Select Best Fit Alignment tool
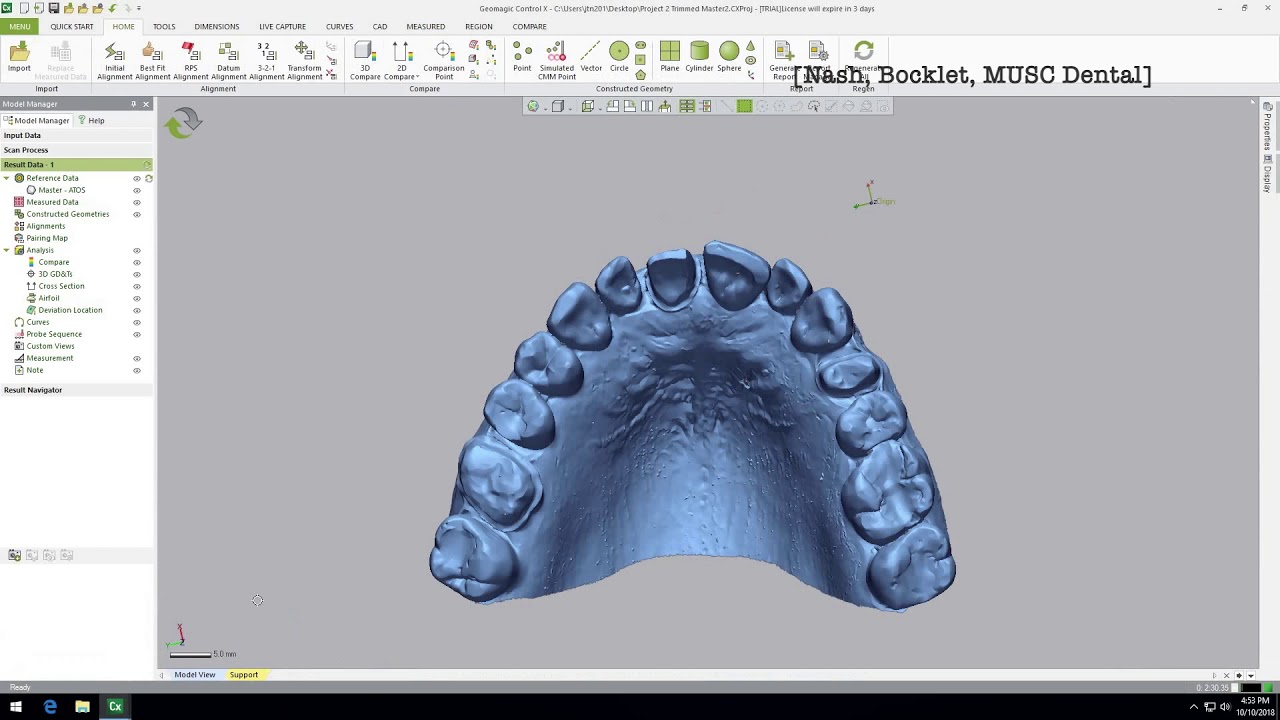This screenshot has width=1280, height=720. pos(152,60)
